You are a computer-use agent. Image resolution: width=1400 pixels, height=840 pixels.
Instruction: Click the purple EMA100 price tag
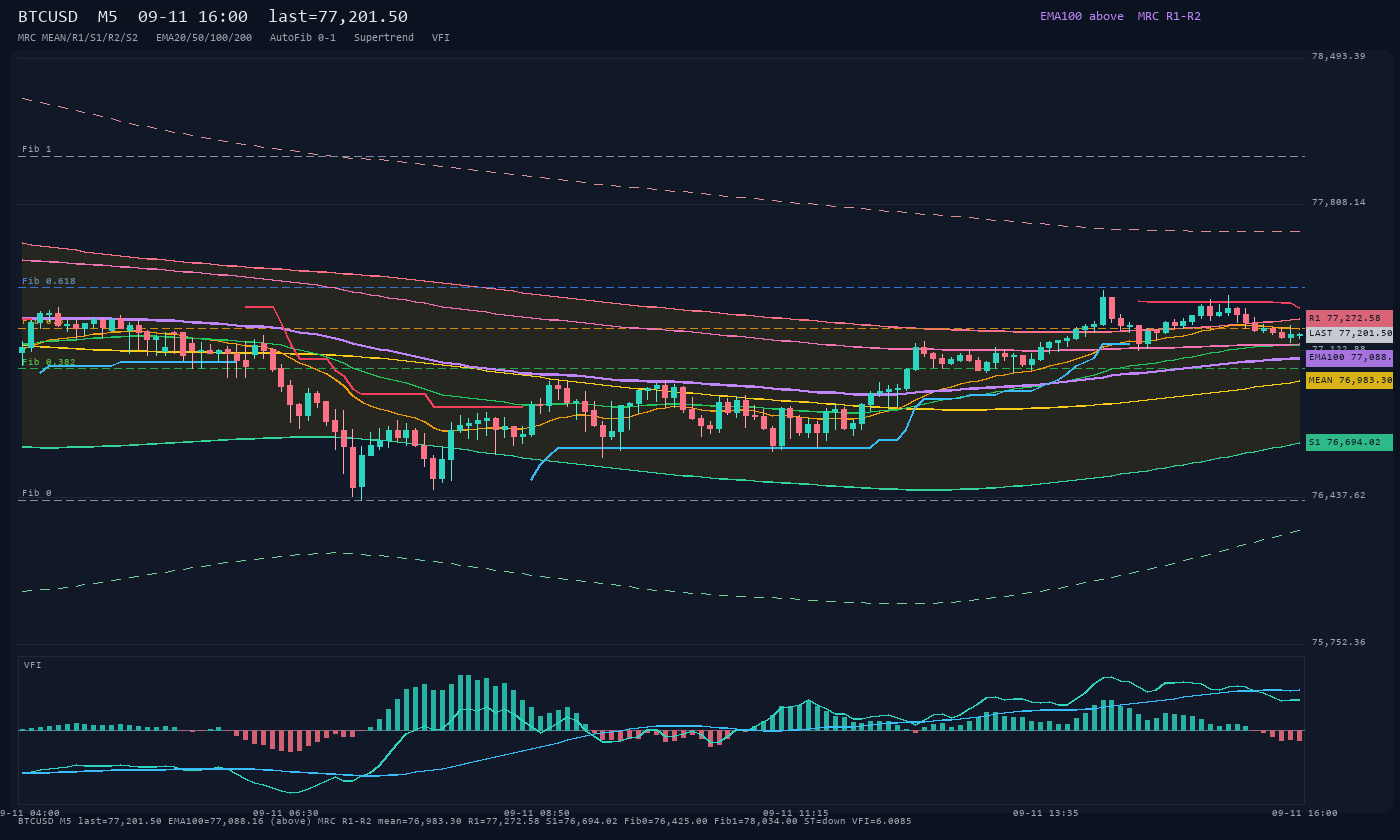click(x=1349, y=357)
